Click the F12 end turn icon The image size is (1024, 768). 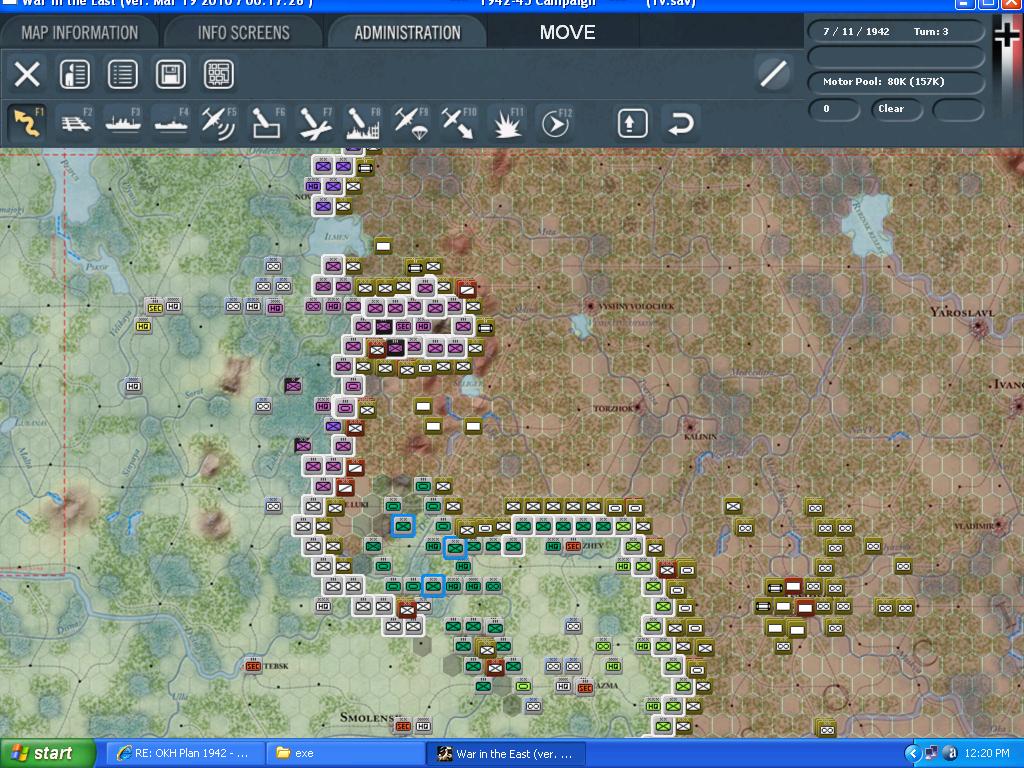point(556,123)
